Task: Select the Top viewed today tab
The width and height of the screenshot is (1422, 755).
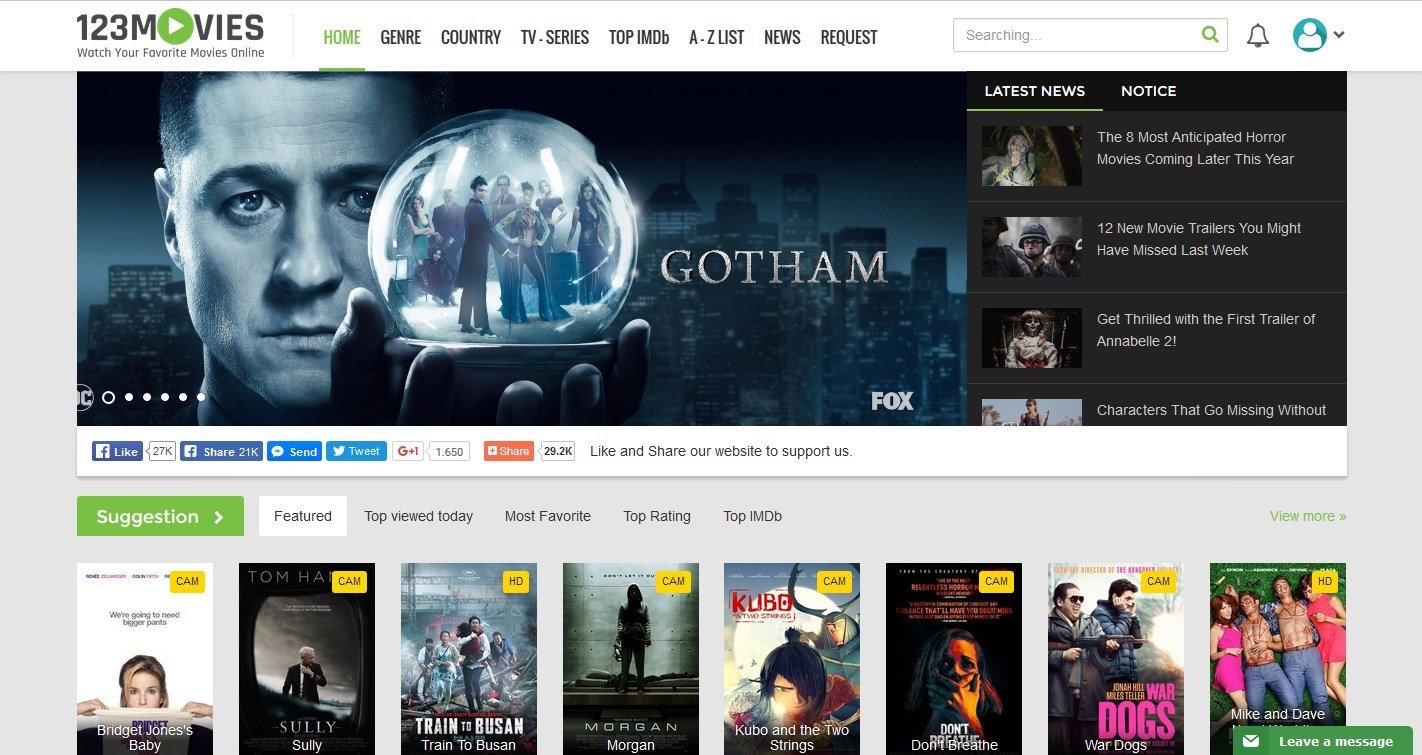Action: tap(419, 516)
